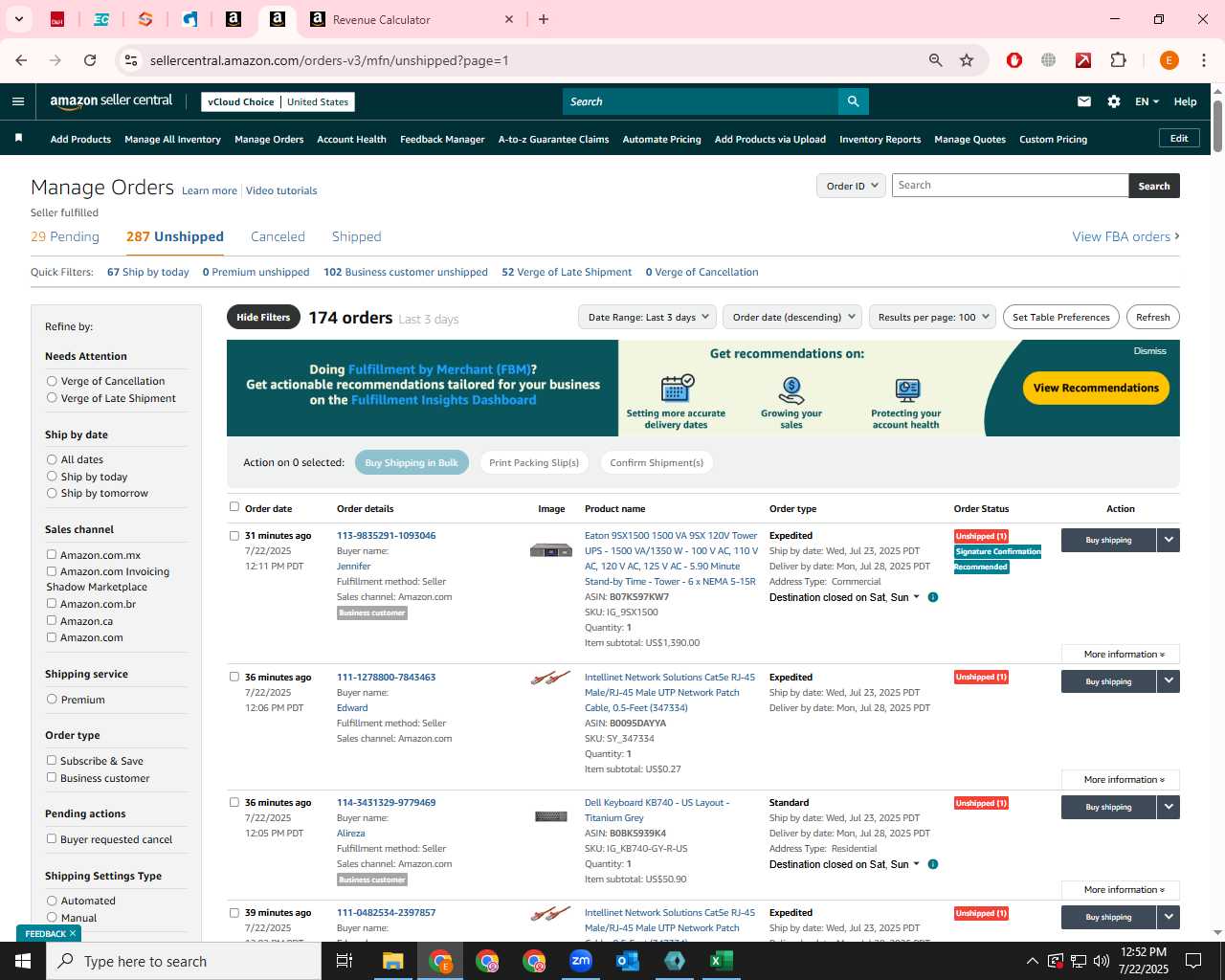Open the Order date (descending) sort dropdown
Image resolution: width=1225 pixels, height=980 pixels.
tap(793, 317)
